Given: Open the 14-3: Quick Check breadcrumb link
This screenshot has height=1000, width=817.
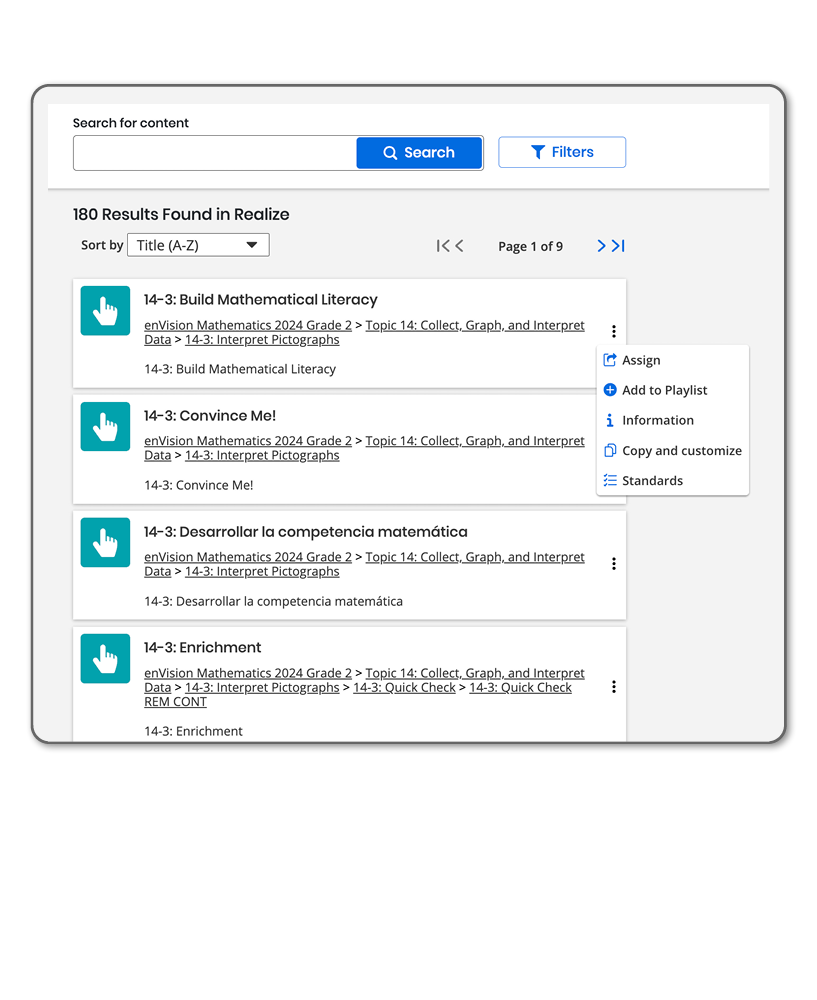Looking at the screenshot, I should pos(404,688).
